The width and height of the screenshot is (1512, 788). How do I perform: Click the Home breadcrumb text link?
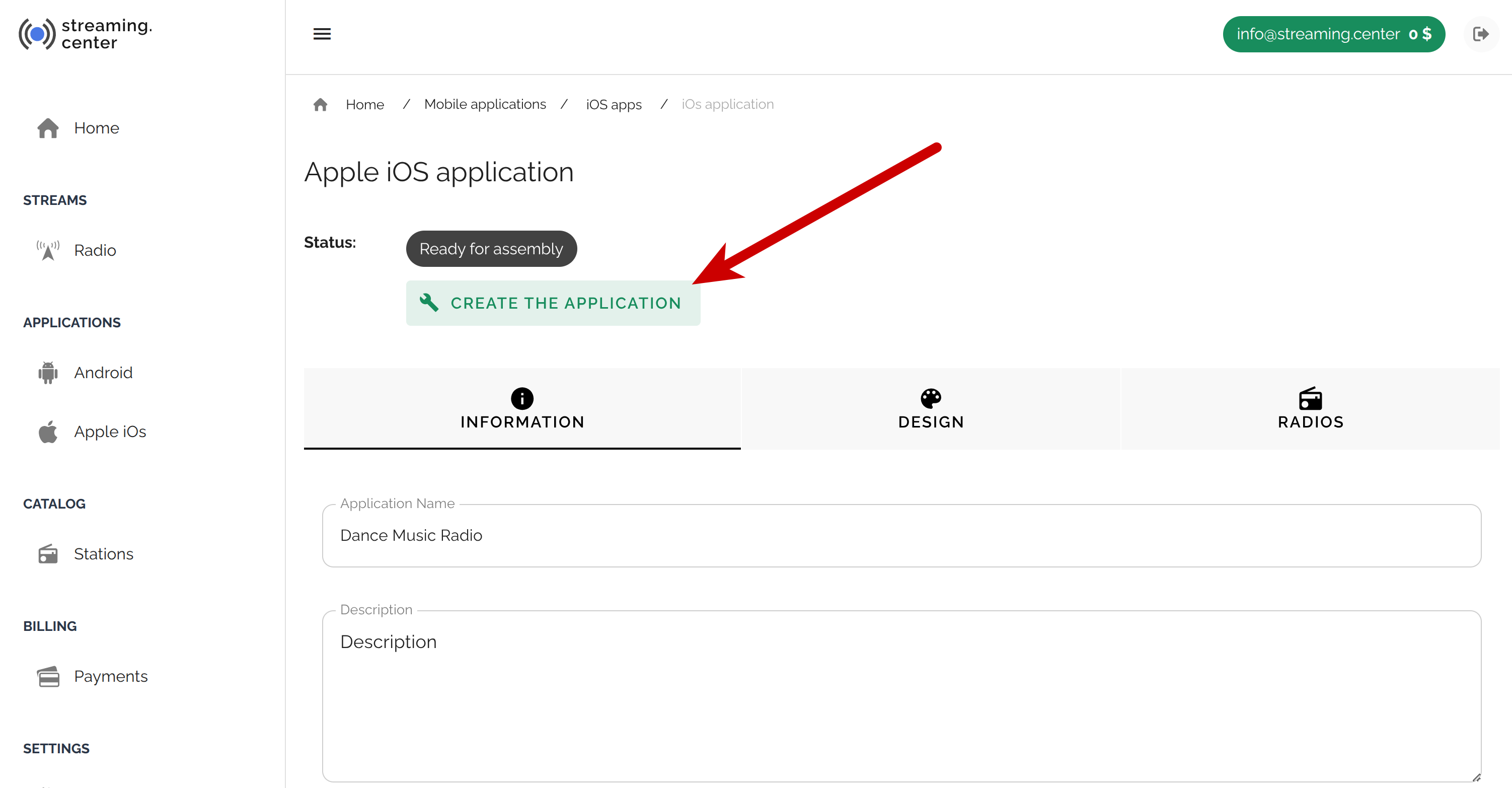pyautogui.click(x=364, y=105)
